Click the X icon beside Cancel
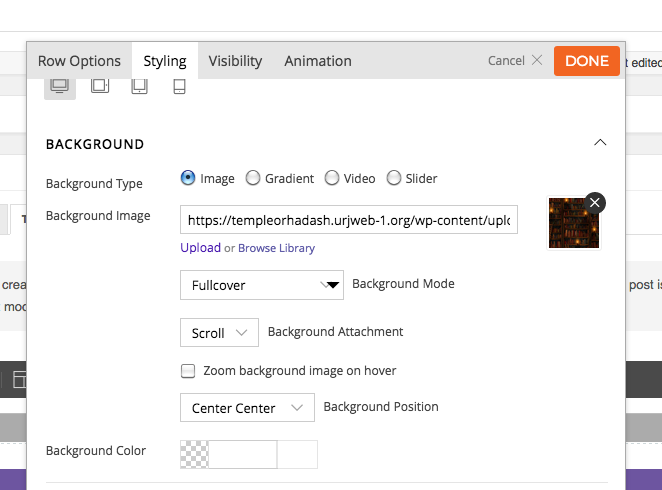 click(537, 61)
